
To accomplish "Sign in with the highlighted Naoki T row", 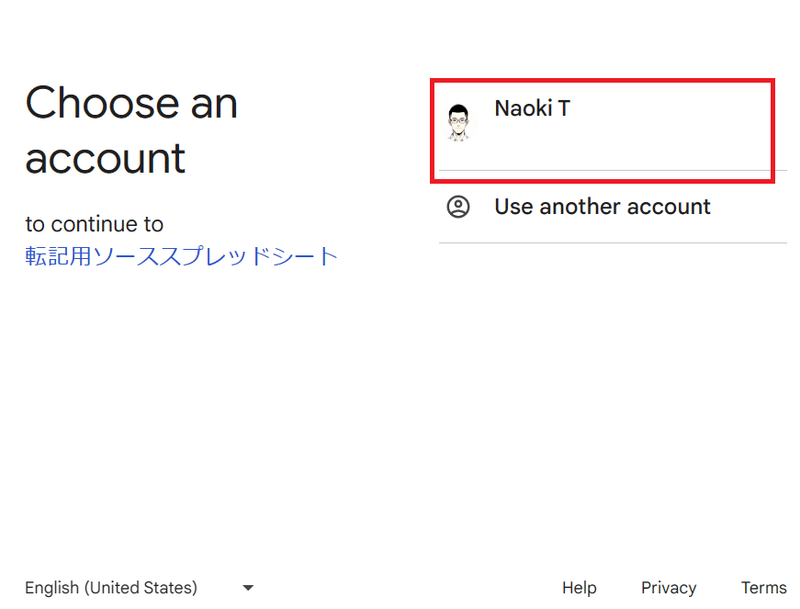I will coord(602,131).
